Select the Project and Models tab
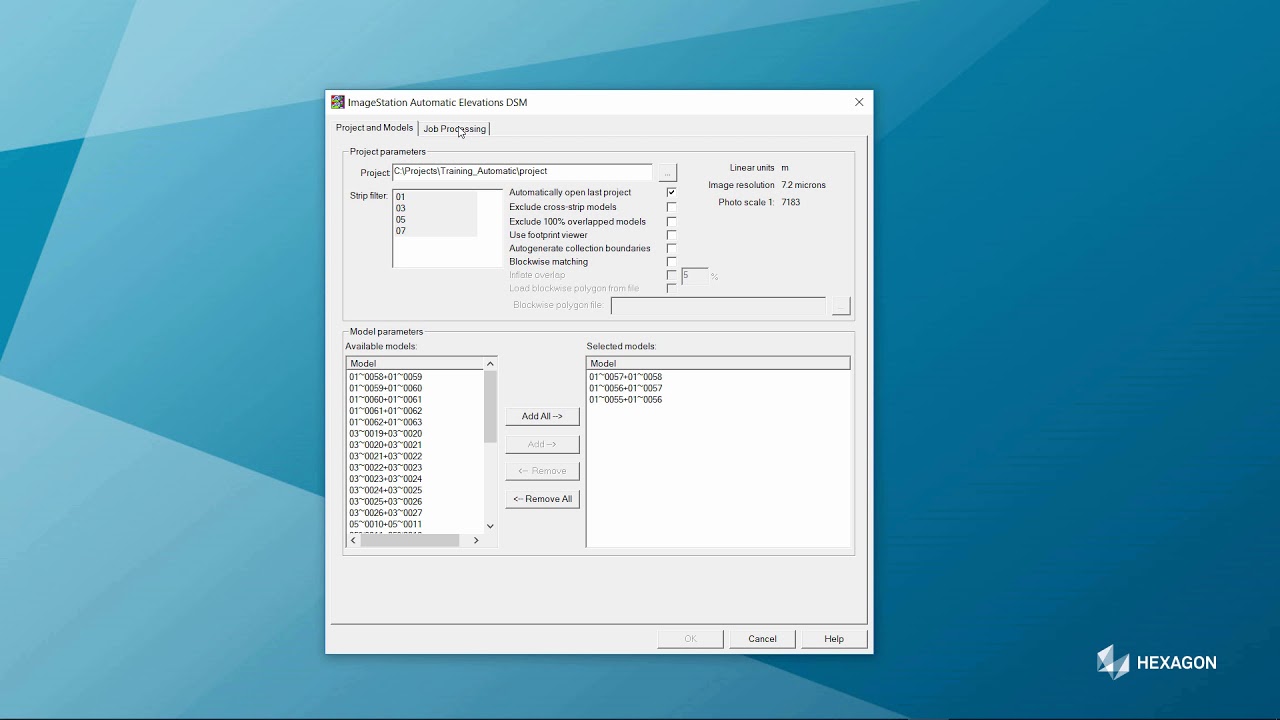 (374, 128)
